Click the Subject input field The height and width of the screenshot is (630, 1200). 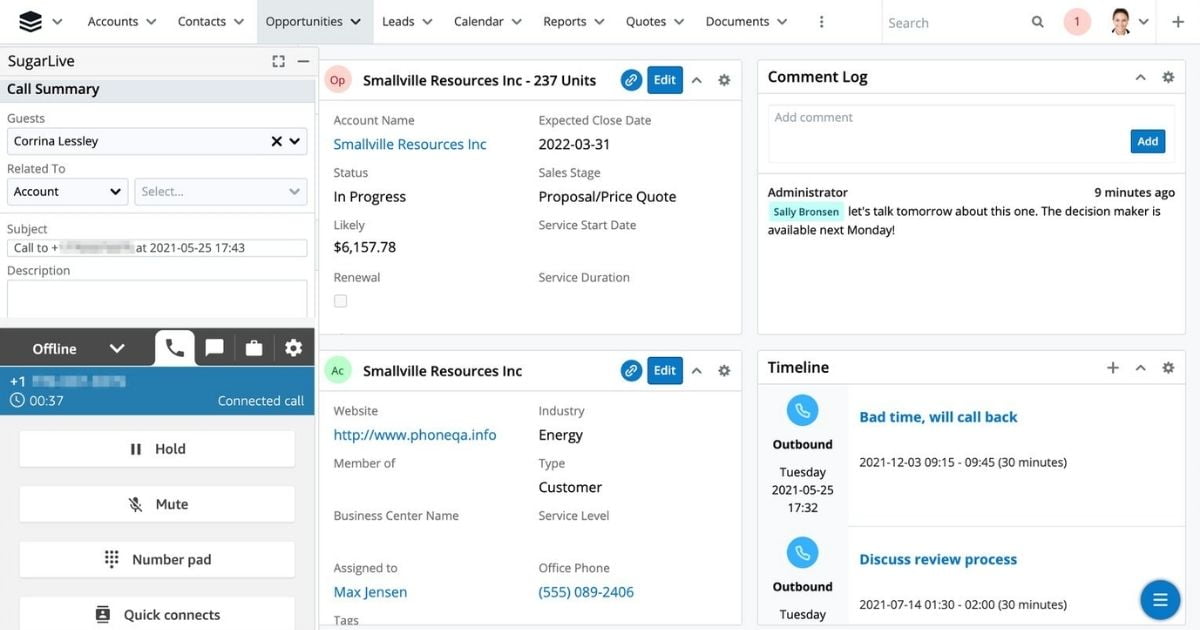tap(157, 248)
